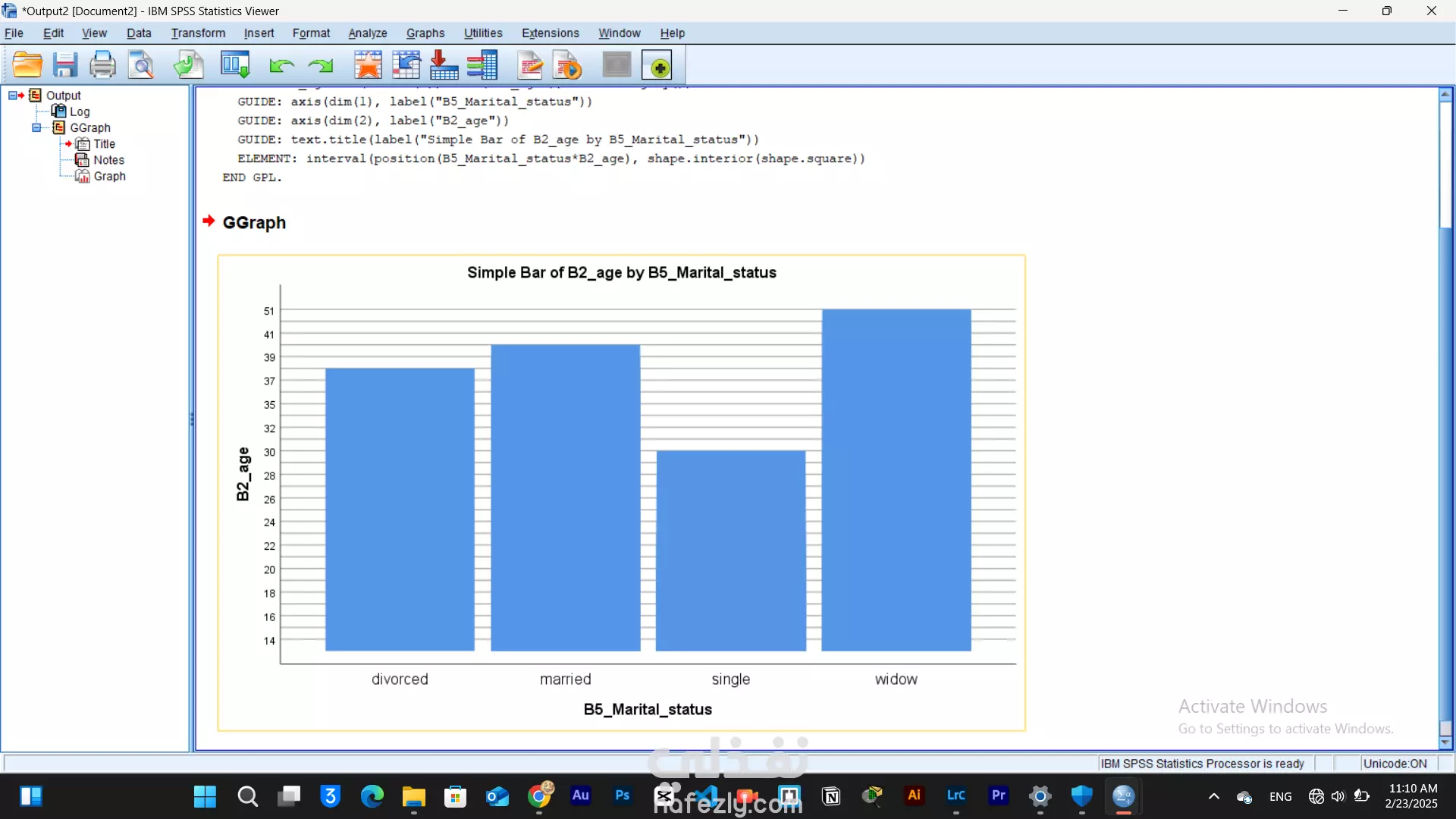Screen dimensions: 1456x819
Task: Click the Go to Case icon
Action: coord(406,65)
